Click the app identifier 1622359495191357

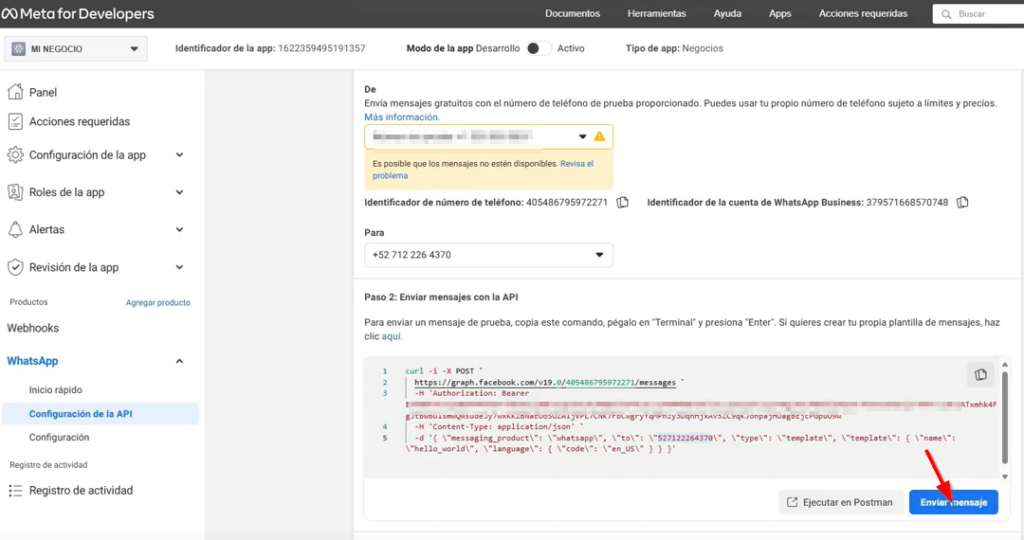pos(321,48)
